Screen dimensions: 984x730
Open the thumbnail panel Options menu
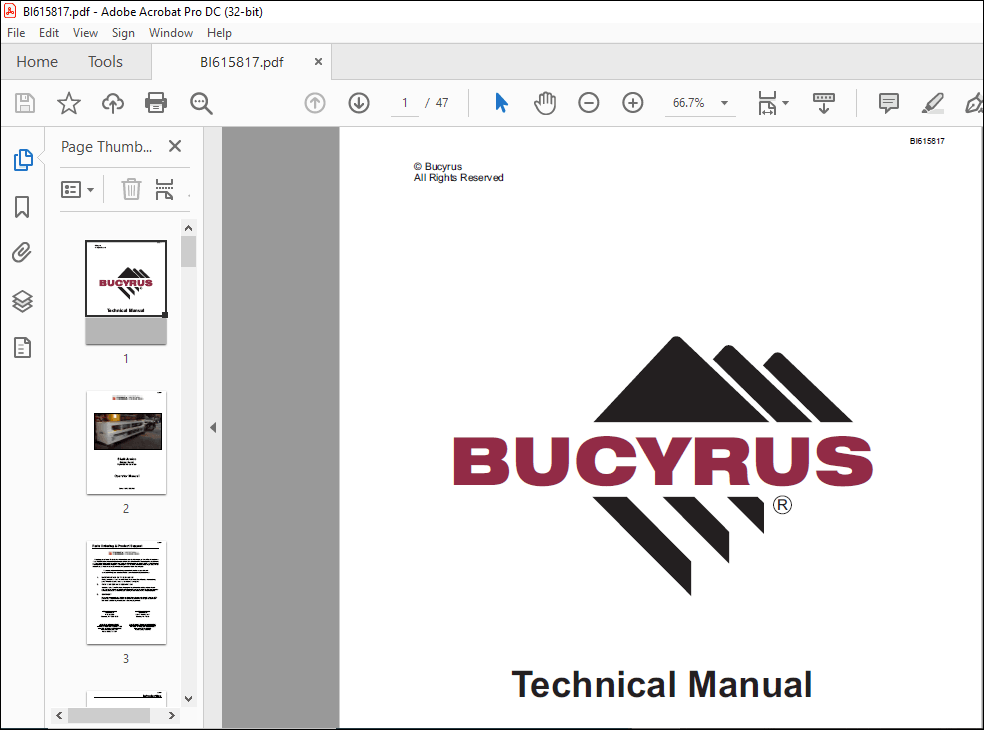pyautogui.click(x=77, y=189)
